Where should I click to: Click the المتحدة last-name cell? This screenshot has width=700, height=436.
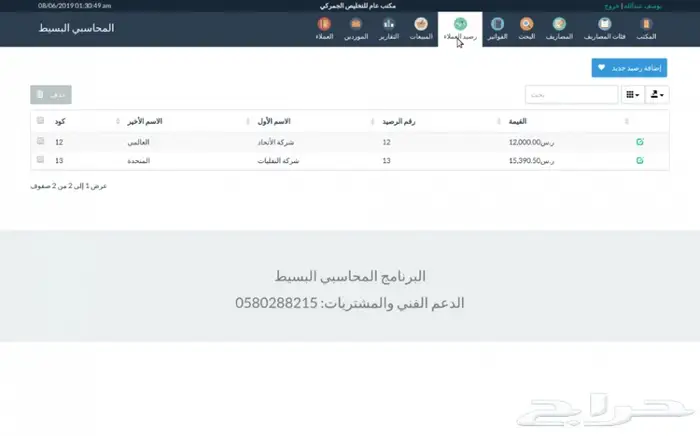pyautogui.click(x=138, y=161)
